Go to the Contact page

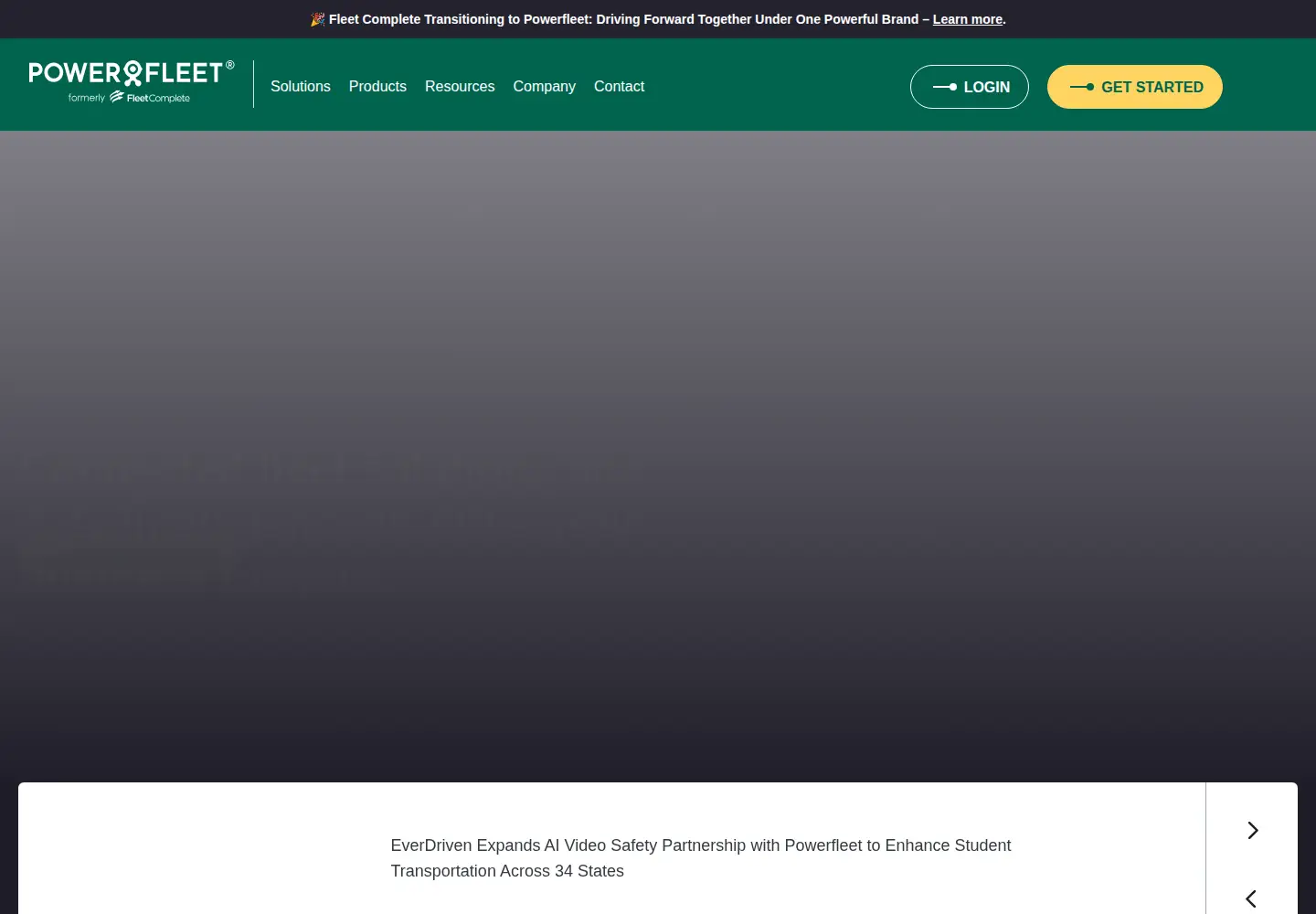(619, 86)
